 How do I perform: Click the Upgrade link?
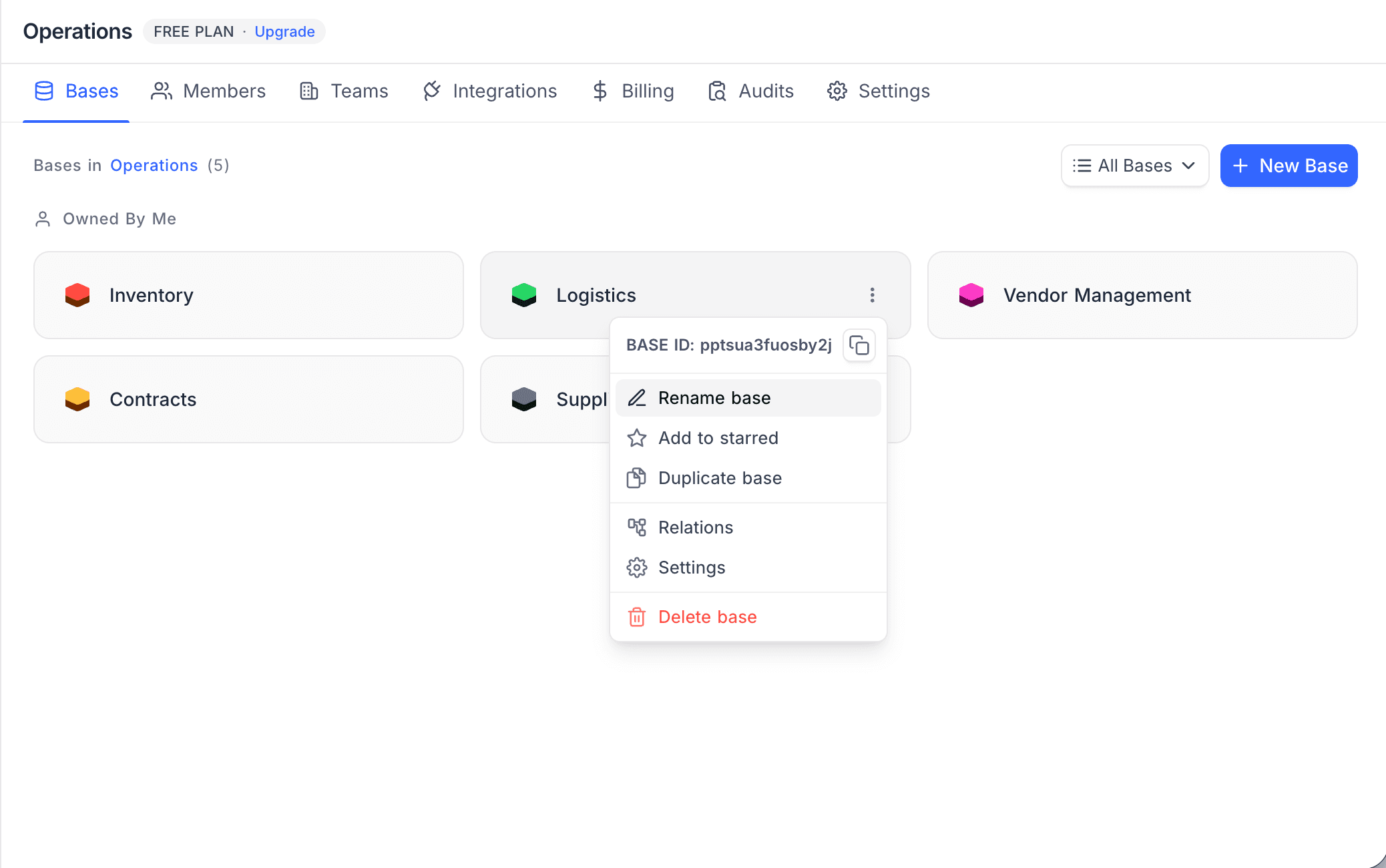(284, 31)
